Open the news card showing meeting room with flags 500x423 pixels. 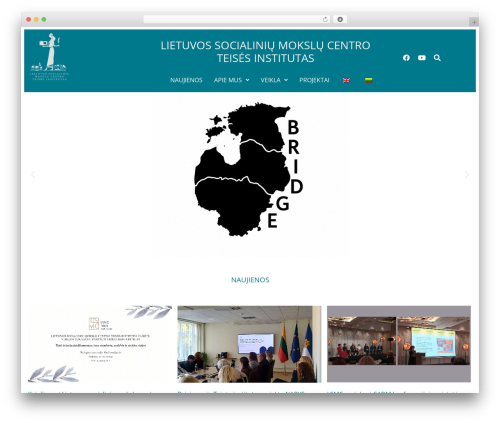click(x=249, y=344)
